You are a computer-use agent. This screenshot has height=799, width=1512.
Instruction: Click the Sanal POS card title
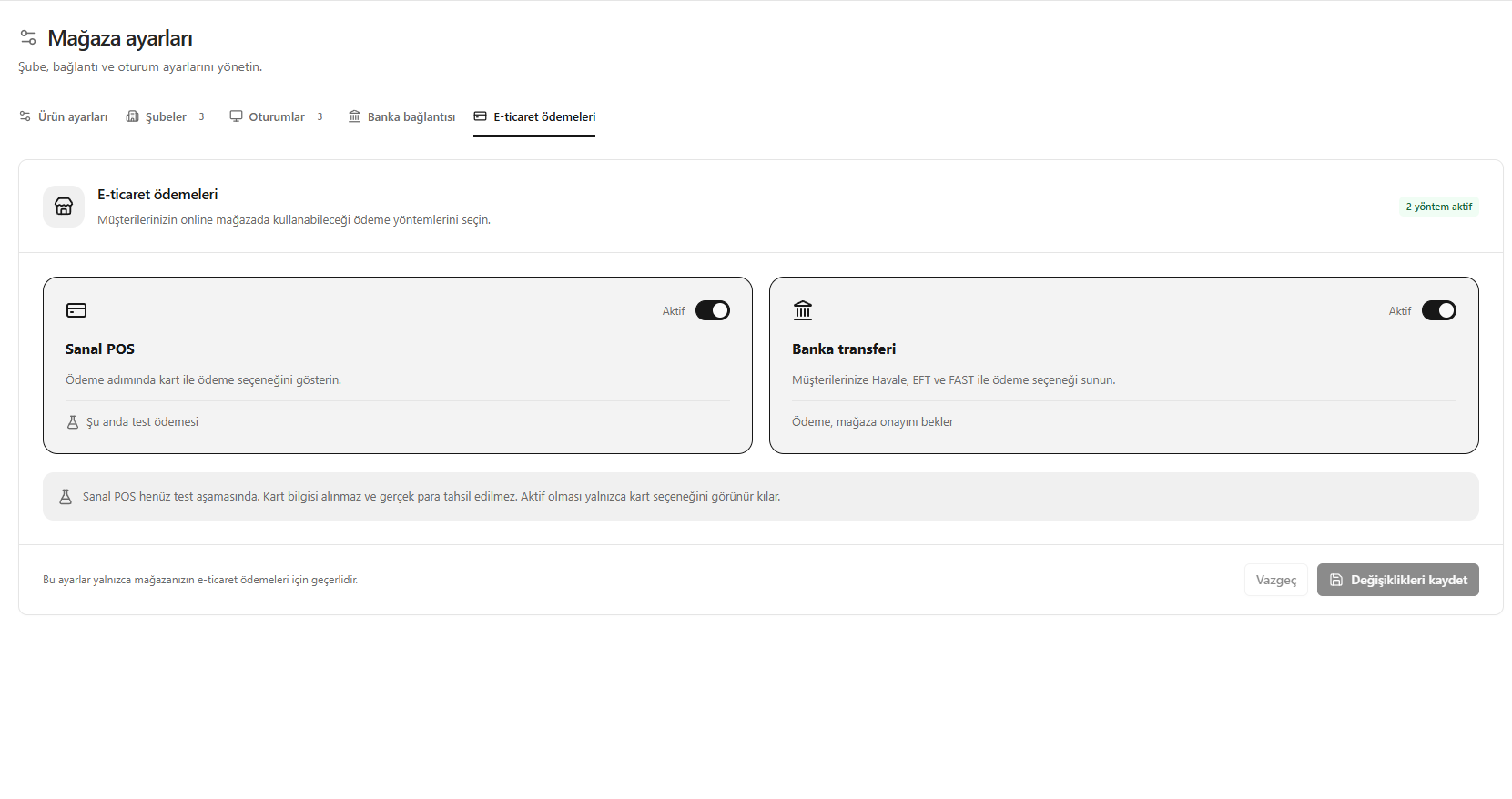(x=100, y=349)
